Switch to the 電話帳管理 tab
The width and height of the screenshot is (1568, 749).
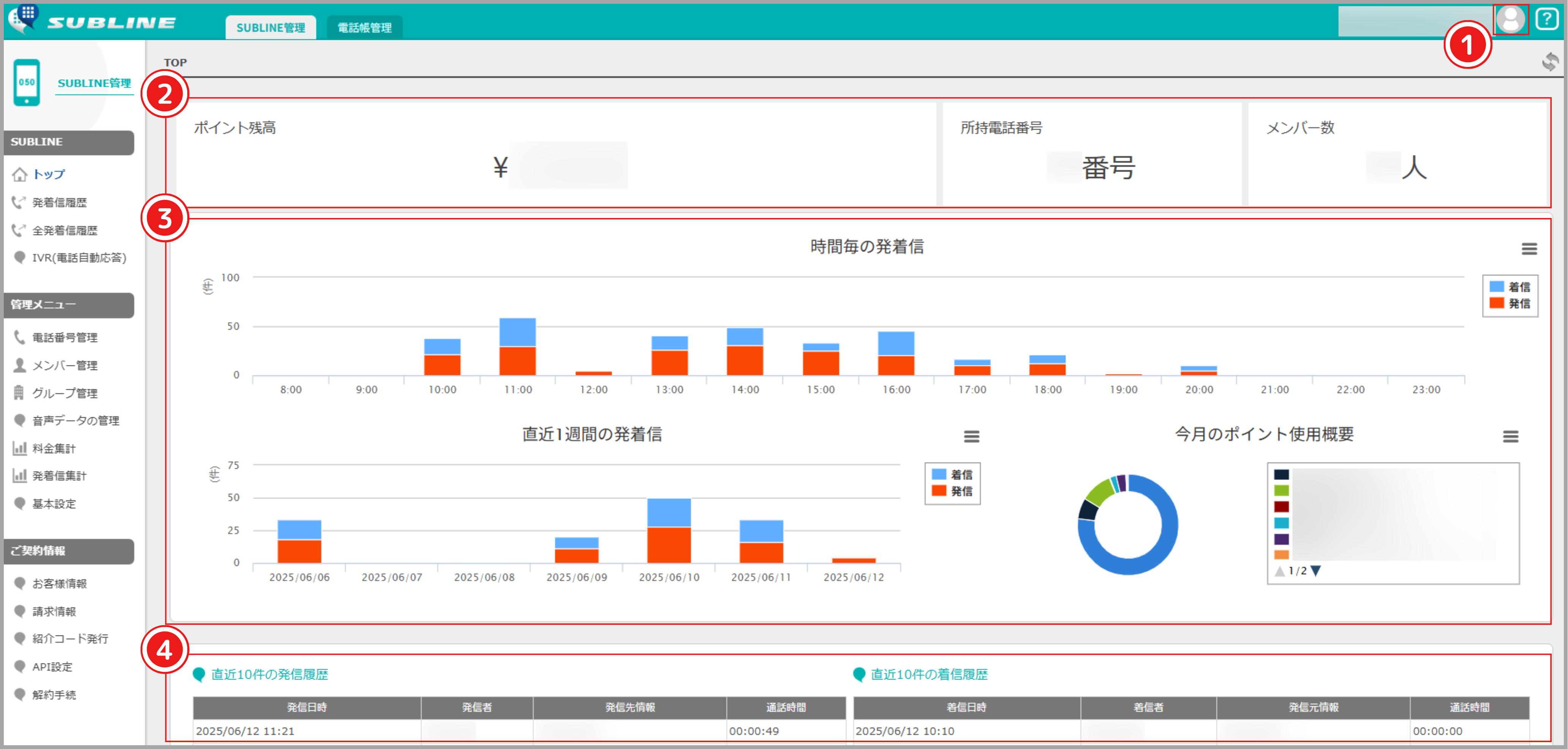pos(364,27)
